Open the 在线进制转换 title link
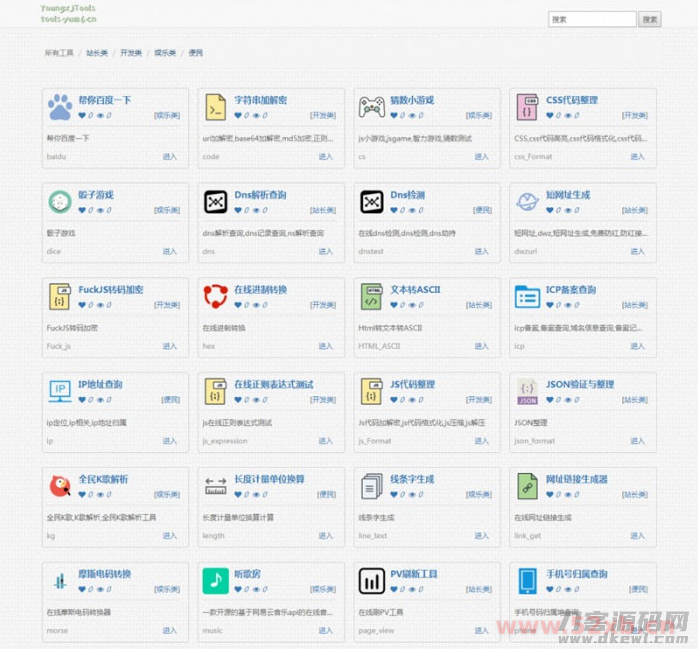Viewport: 698px width, 649px height. pos(260,290)
